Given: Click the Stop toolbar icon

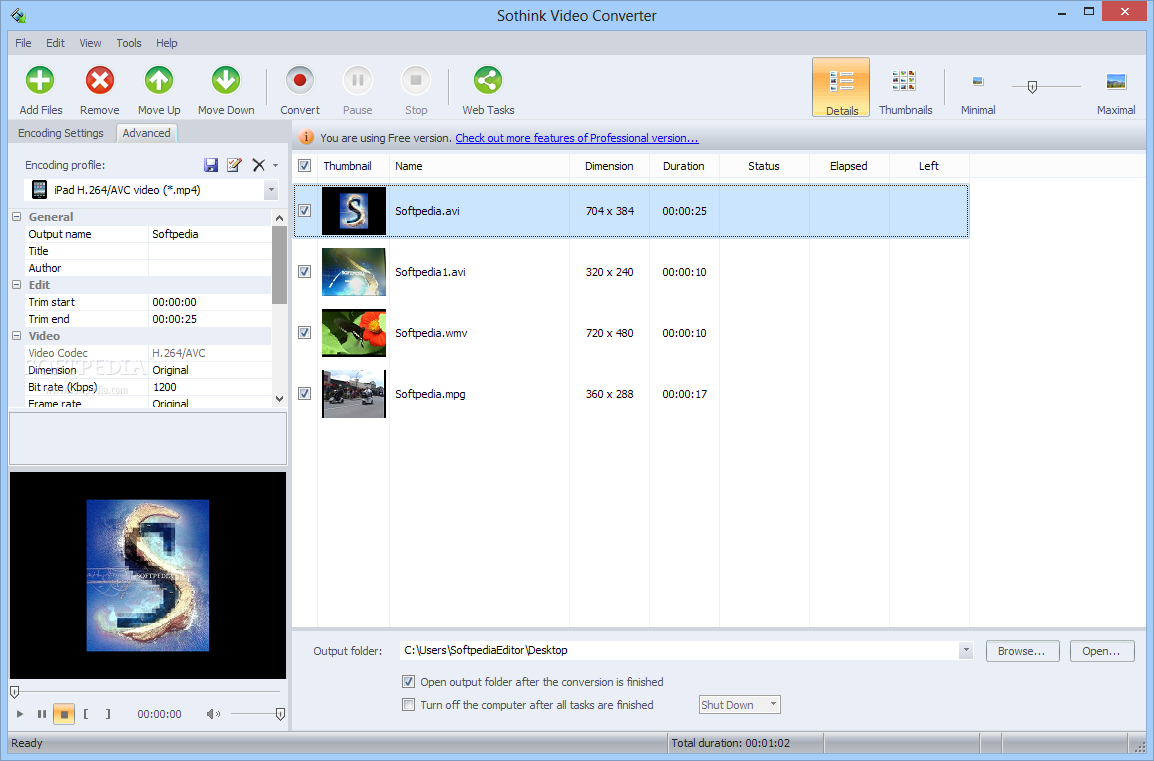Looking at the screenshot, I should pyautogui.click(x=416, y=80).
